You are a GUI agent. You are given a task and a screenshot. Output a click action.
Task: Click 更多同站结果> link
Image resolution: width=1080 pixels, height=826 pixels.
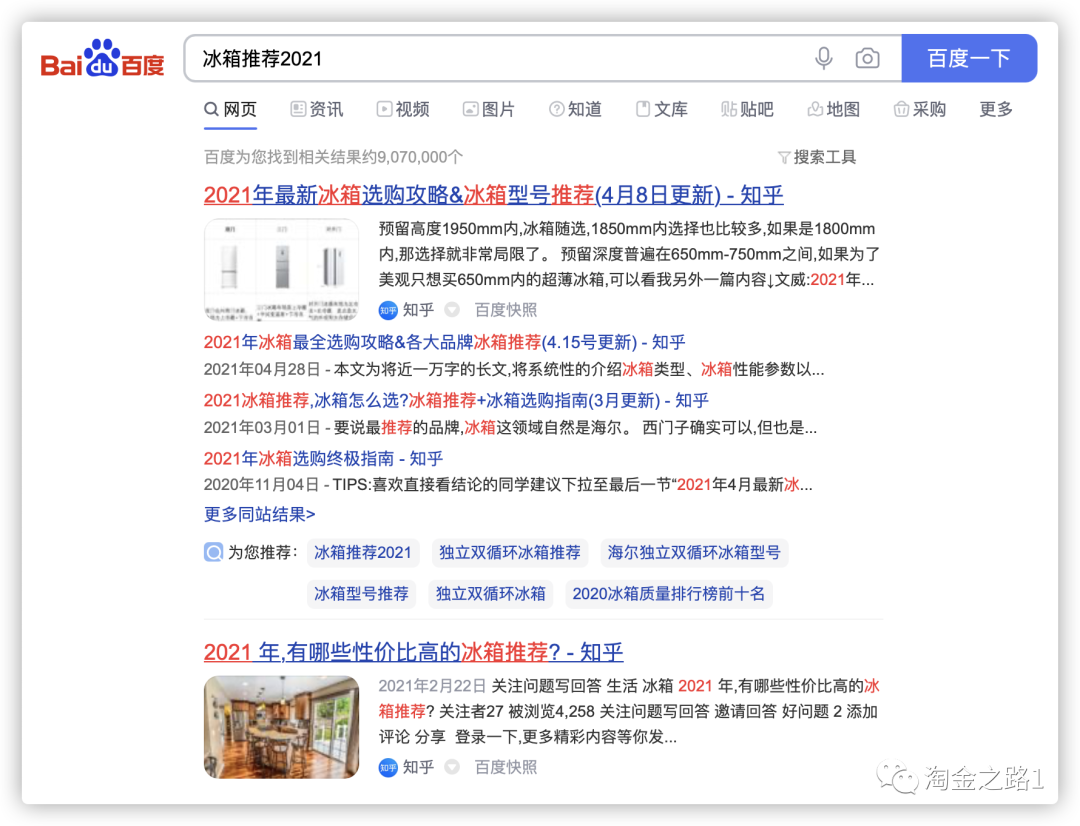(260, 515)
